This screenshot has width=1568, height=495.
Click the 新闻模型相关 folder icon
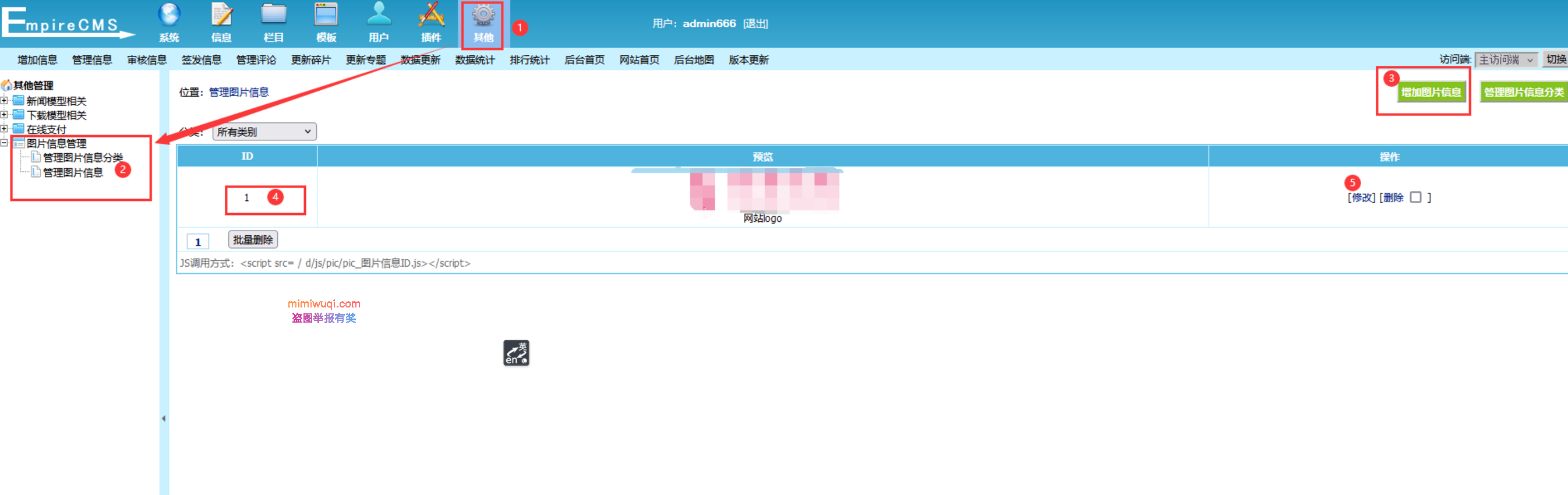[19, 101]
